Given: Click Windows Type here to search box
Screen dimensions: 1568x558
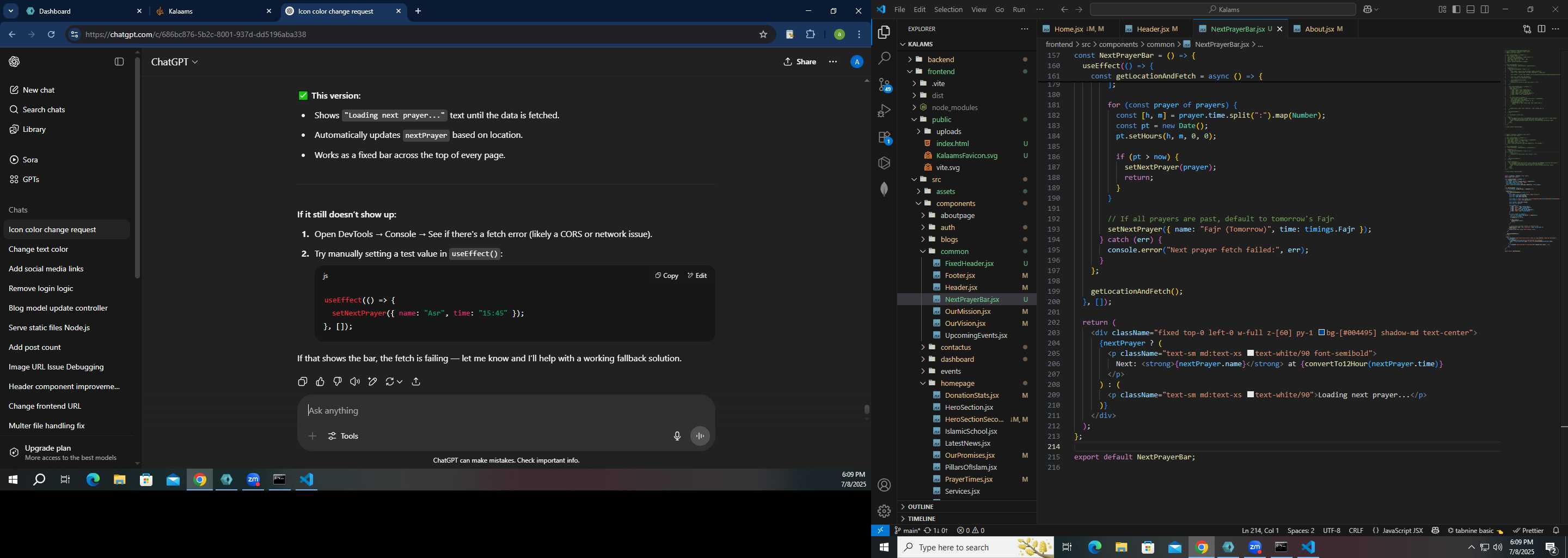Looking at the screenshot, I should coord(976,547).
